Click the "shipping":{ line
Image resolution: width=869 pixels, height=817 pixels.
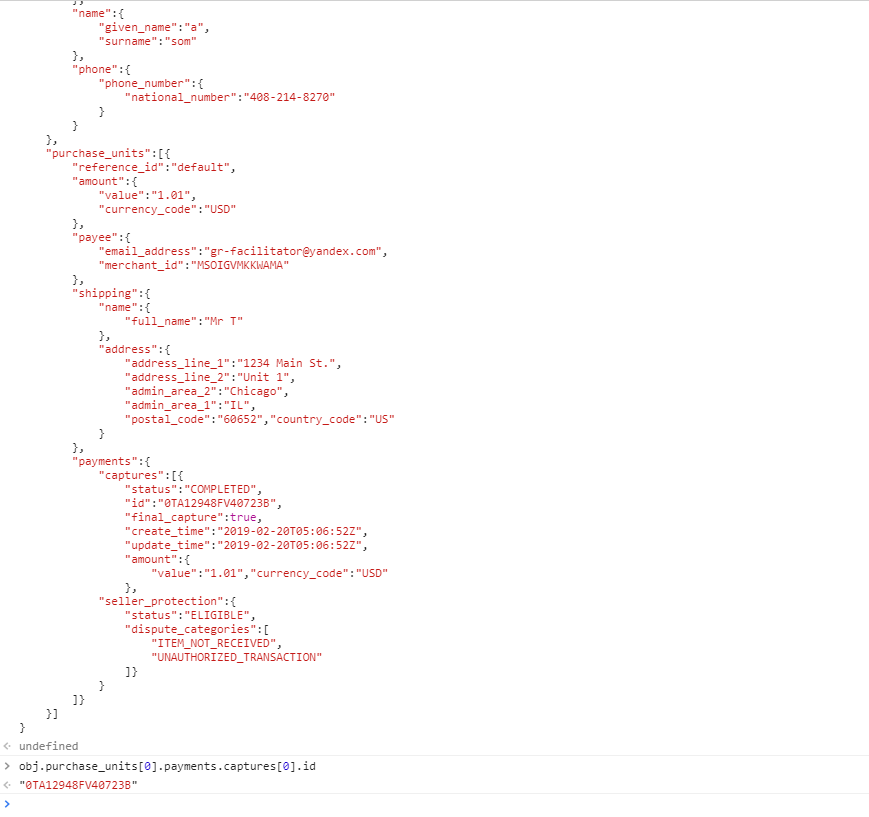(111, 293)
